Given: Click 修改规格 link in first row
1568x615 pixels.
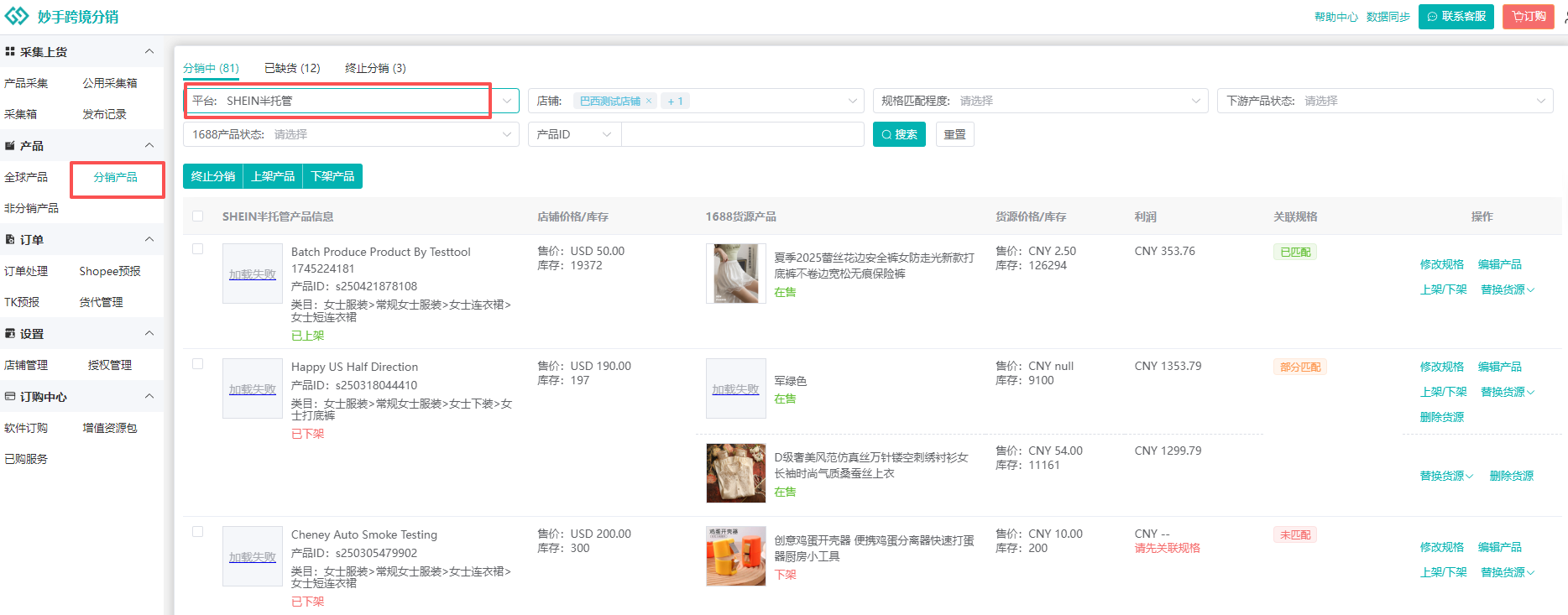Looking at the screenshot, I should coord(1441,264).
